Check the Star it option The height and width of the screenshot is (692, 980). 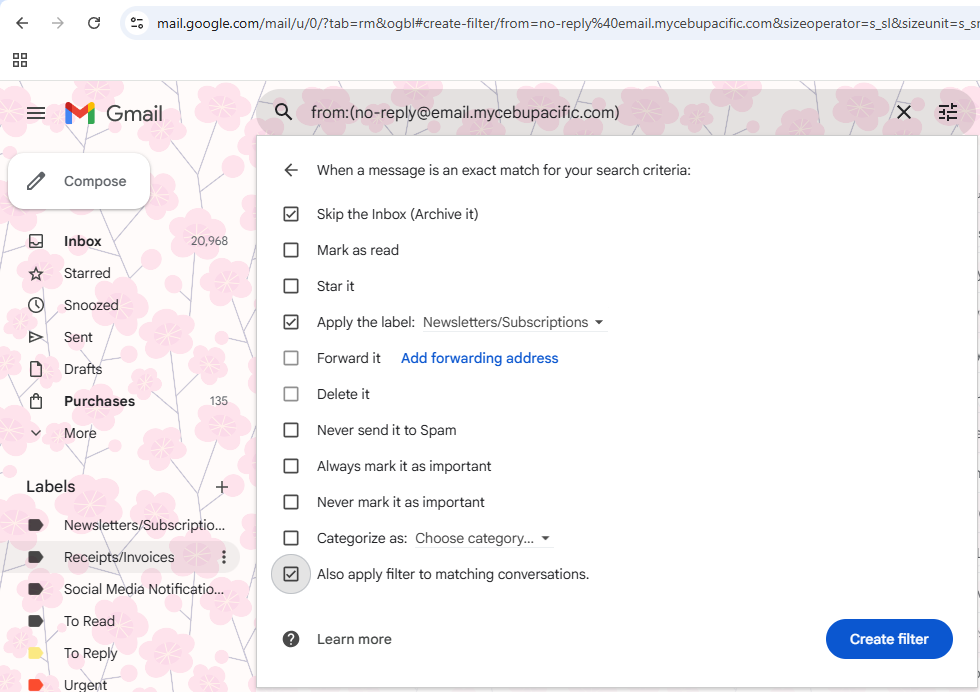[x=291, y=286]
